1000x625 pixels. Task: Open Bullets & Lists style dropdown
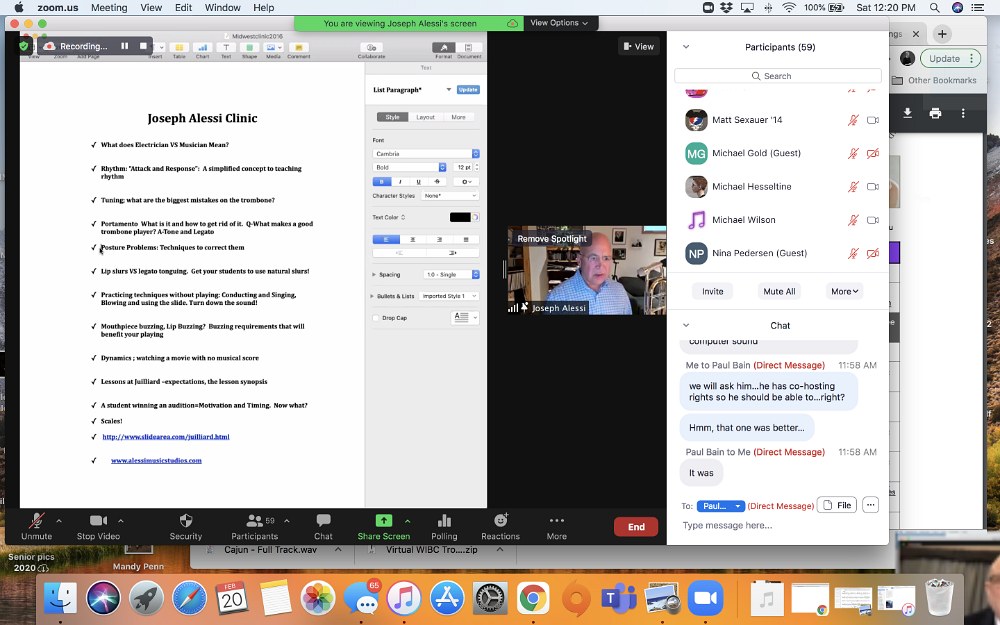[x=449, y=296]
